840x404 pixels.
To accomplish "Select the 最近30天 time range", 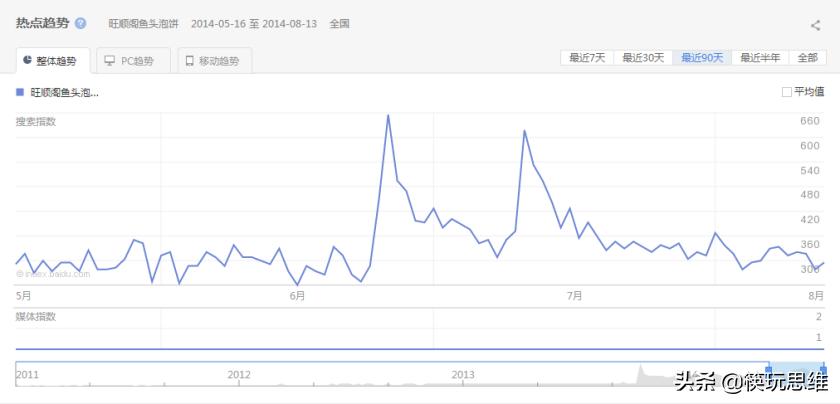I will 643,58.
